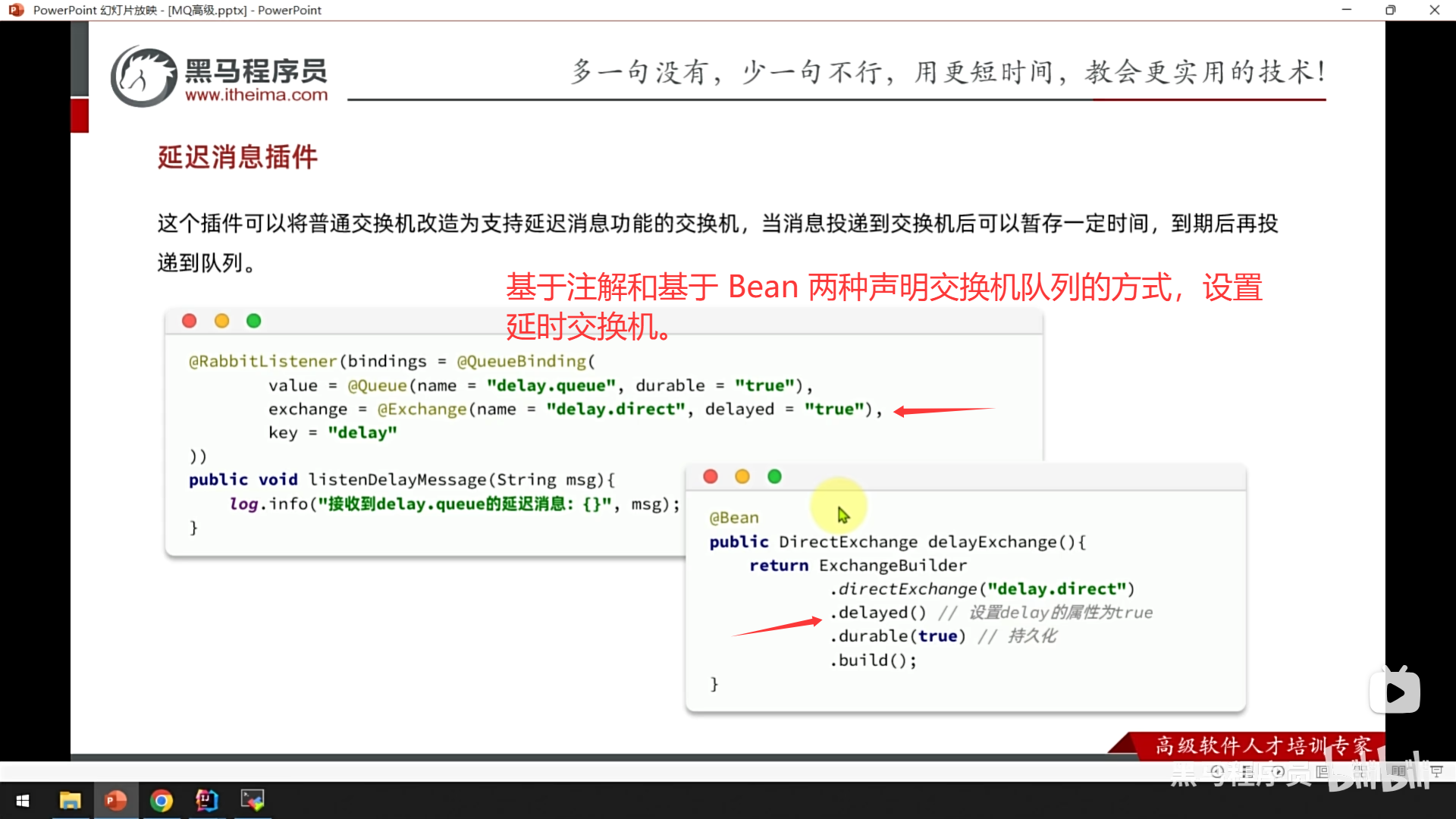Switch to Google Chrome from the taskbar

click(x=161, y=801)
